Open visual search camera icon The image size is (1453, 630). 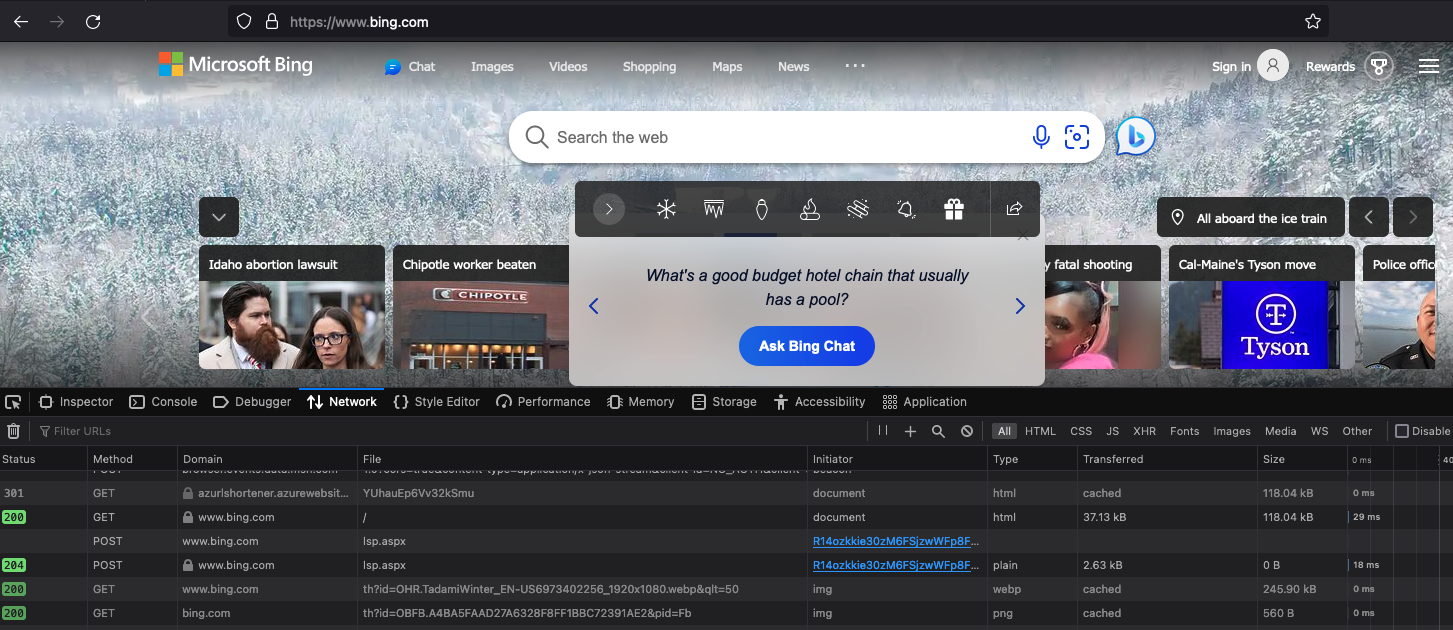click(1077, 137)
